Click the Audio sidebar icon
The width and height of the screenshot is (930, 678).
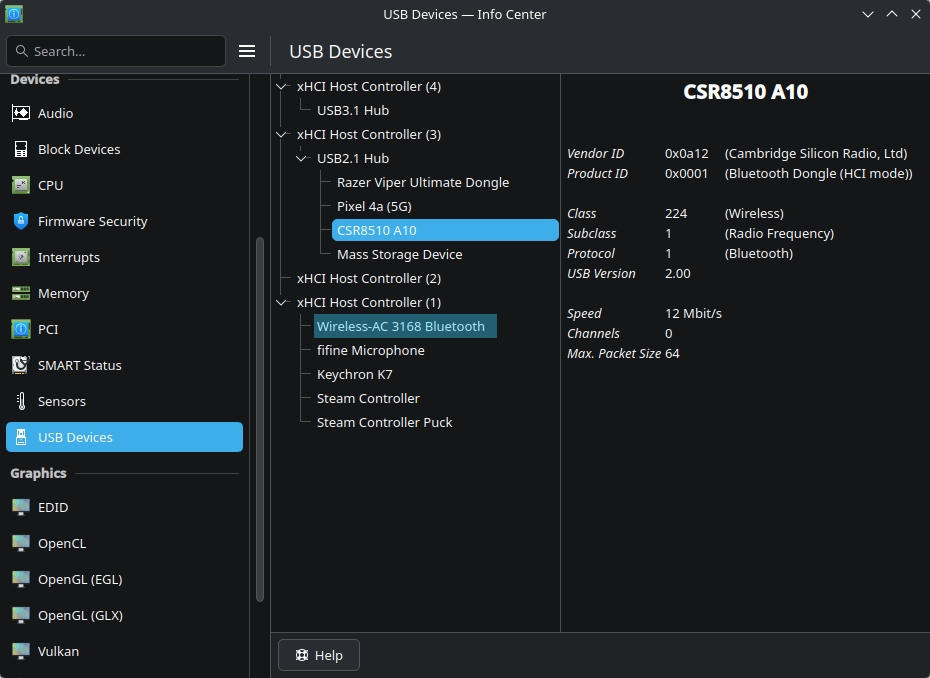pyautogui.click(x=21, y=113)
